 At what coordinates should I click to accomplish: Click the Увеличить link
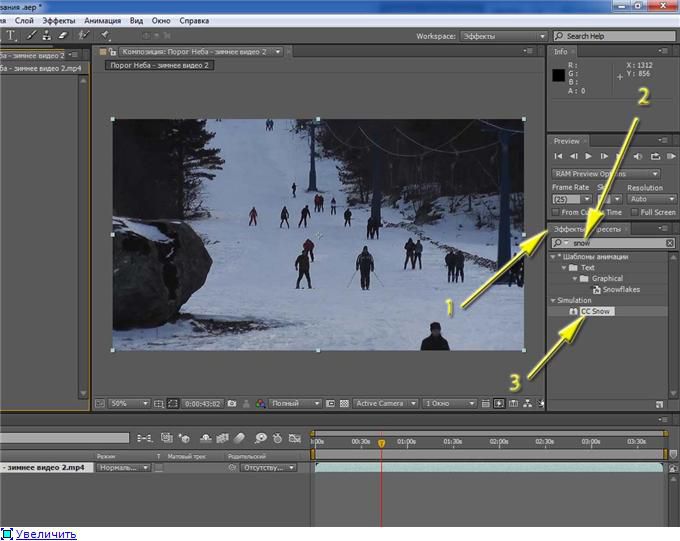pyautogui.click(x=46, y=534)
